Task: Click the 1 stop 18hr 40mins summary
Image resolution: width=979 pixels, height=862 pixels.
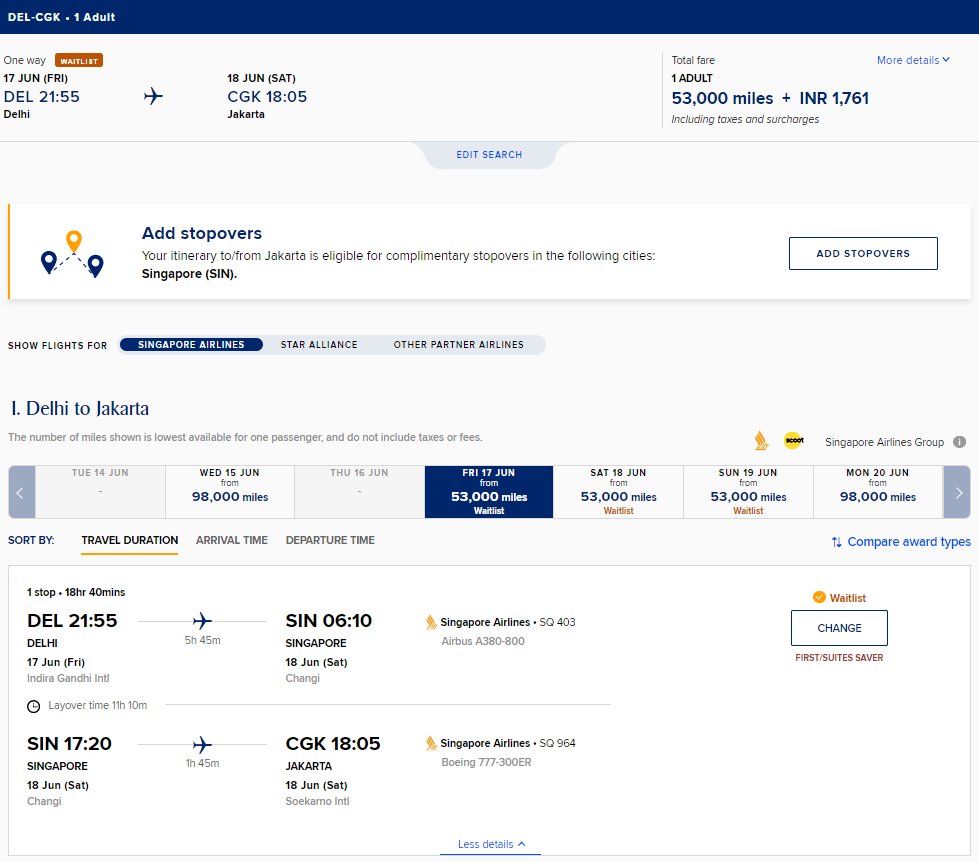Action: [x=76, y=592]
